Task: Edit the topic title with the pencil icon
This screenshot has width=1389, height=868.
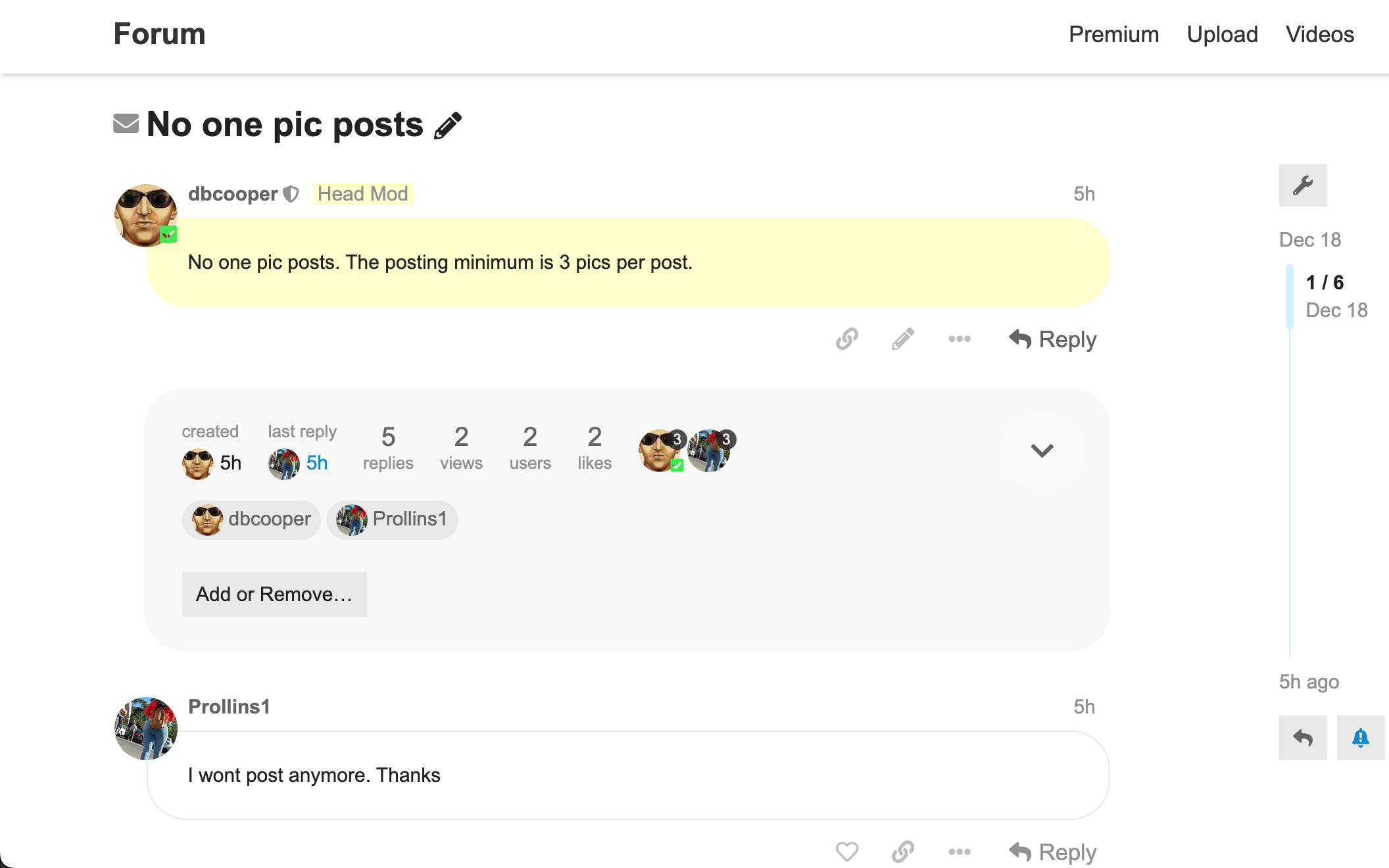Action: pos(448,126)
